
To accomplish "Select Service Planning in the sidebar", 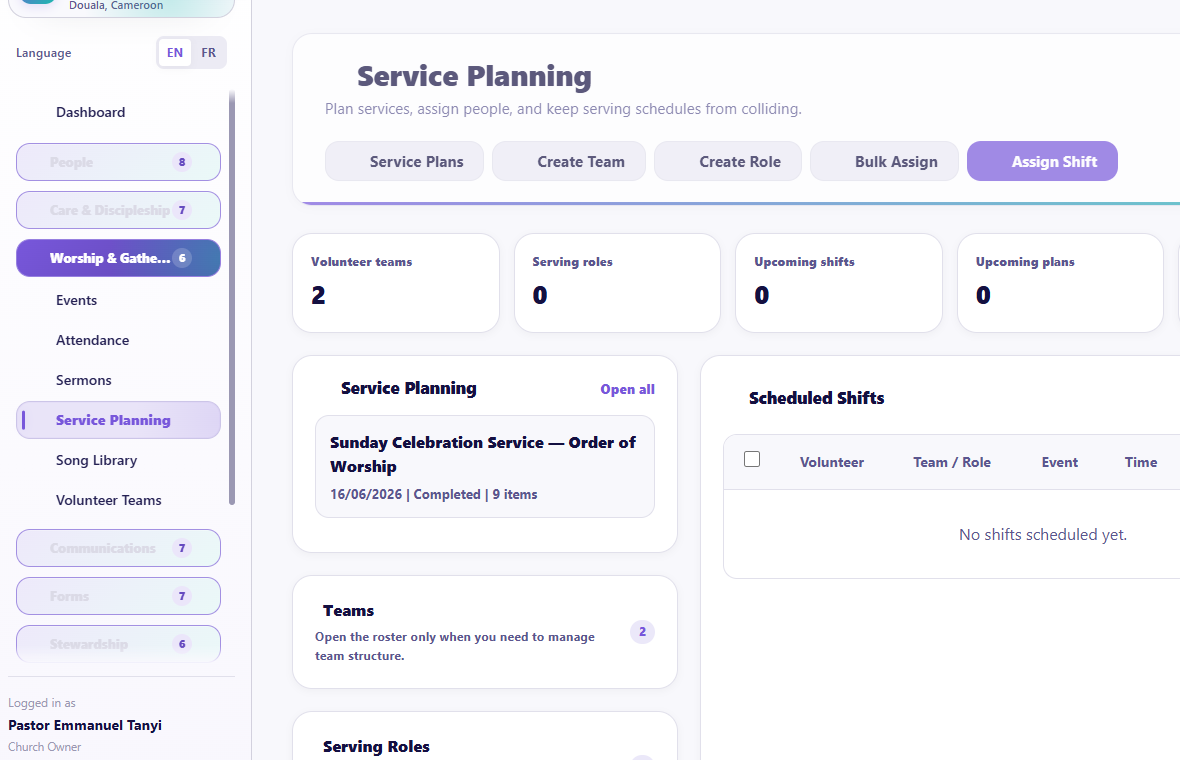I will click(x=118, y=420).
